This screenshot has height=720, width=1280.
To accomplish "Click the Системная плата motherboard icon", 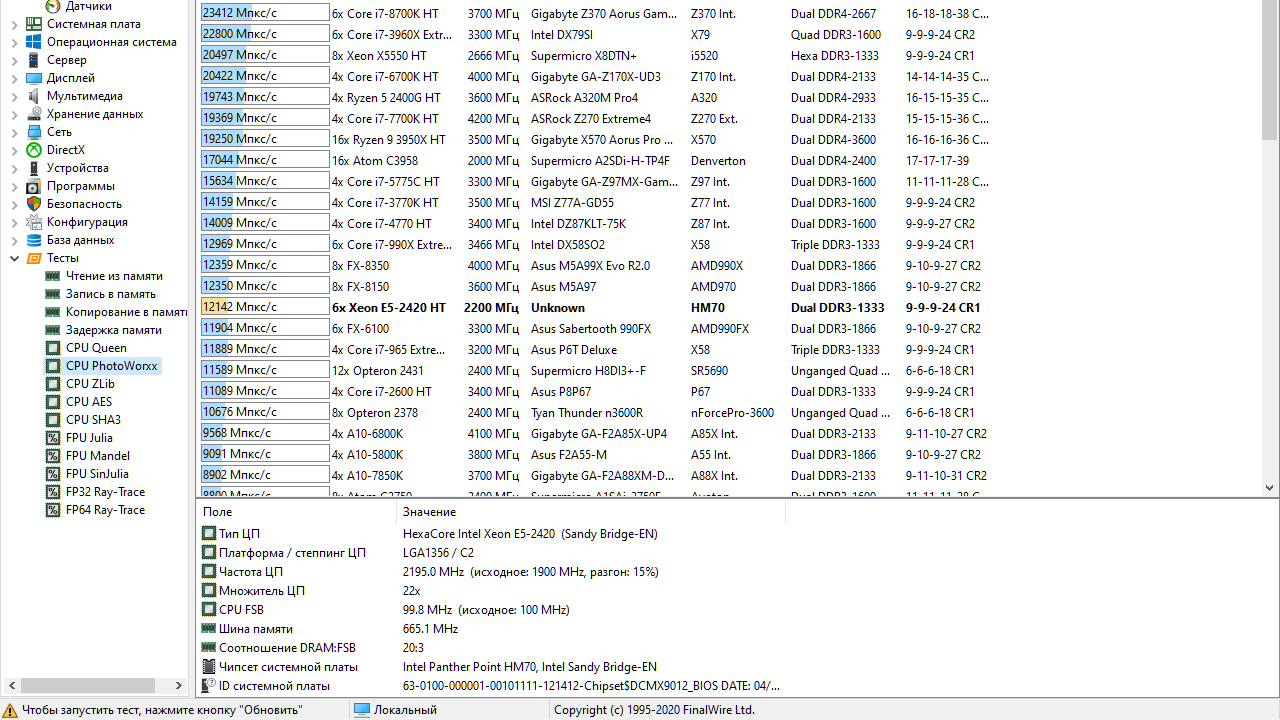I will [34, 24].
